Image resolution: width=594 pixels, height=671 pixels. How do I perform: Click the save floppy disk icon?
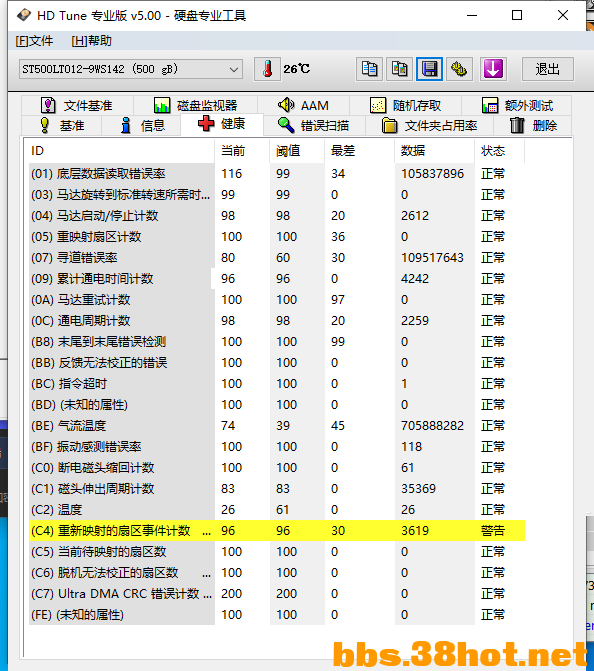click(429, 69)
